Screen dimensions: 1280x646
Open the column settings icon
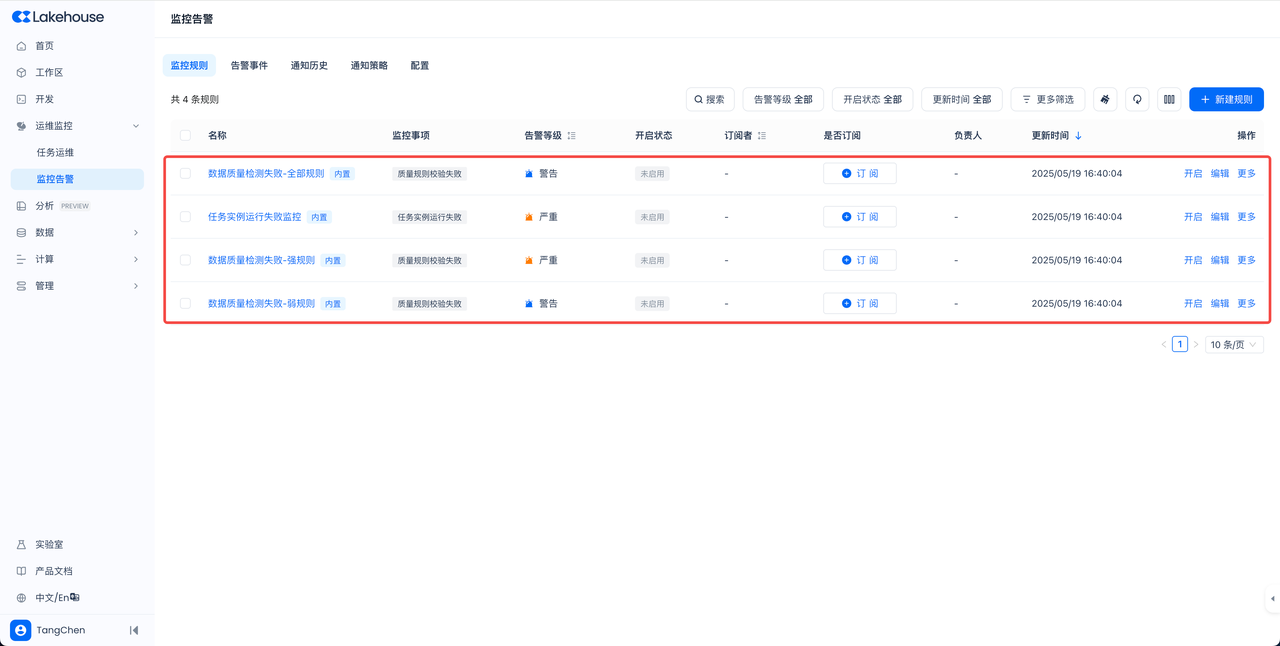pos(1169,99)
